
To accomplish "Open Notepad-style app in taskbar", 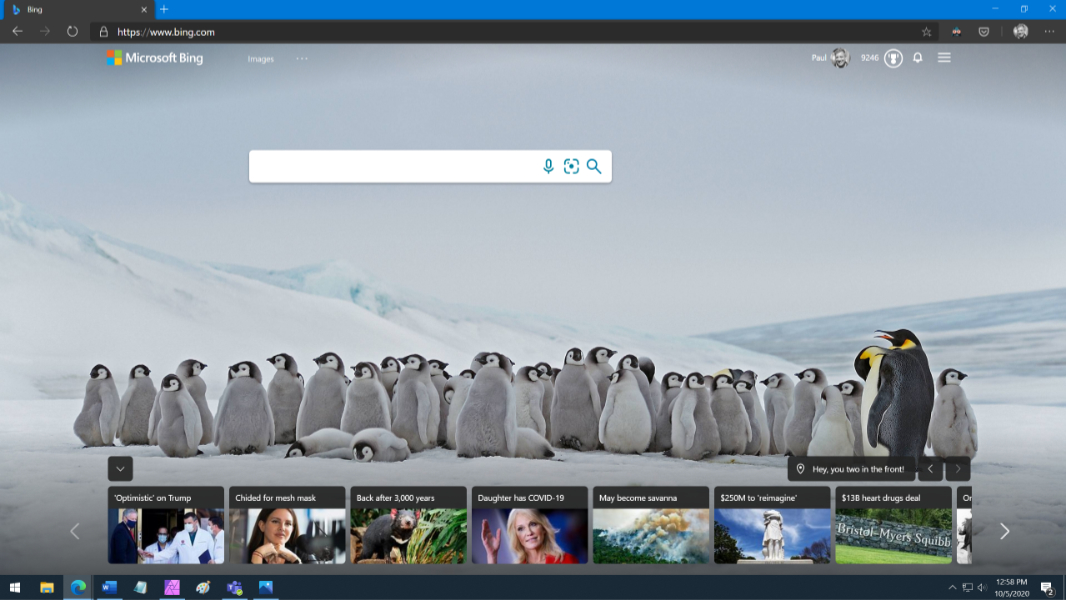I will coord(141,588).
